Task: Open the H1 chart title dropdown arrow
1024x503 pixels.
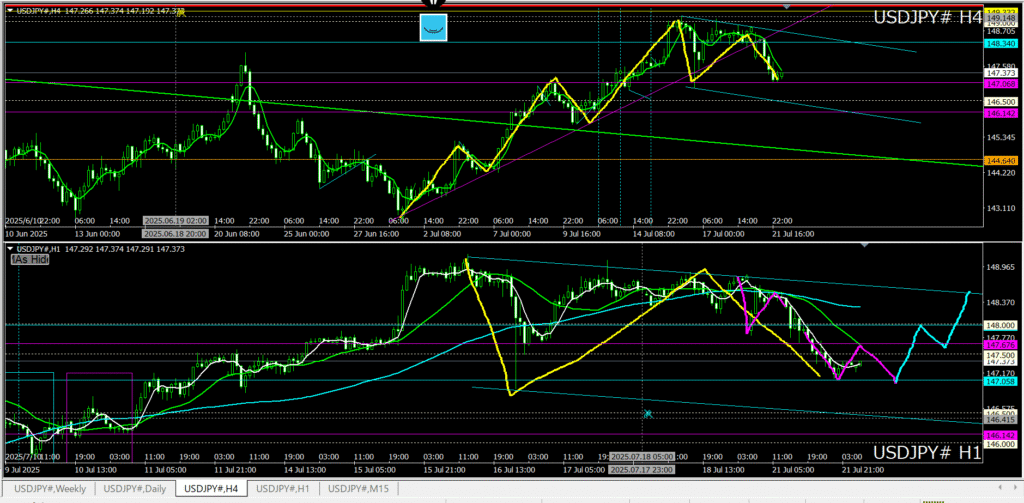Action: (x=10, y=248)
